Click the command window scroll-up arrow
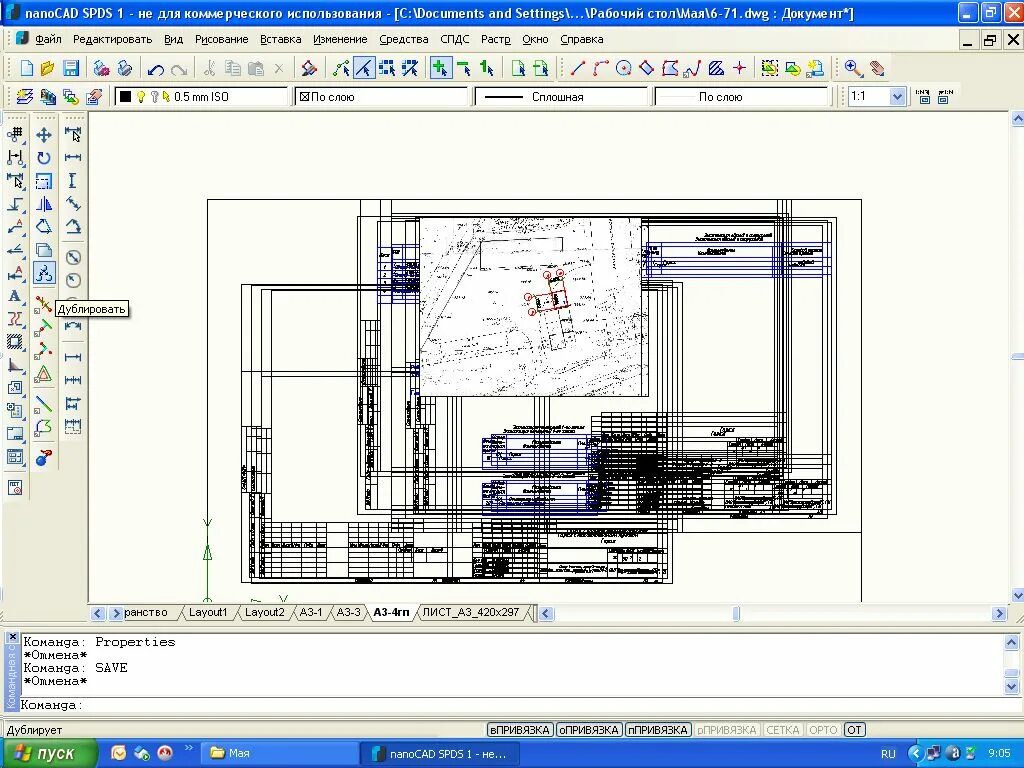This screenshot has height=768, width=1024. click(x=1011, y=642)
